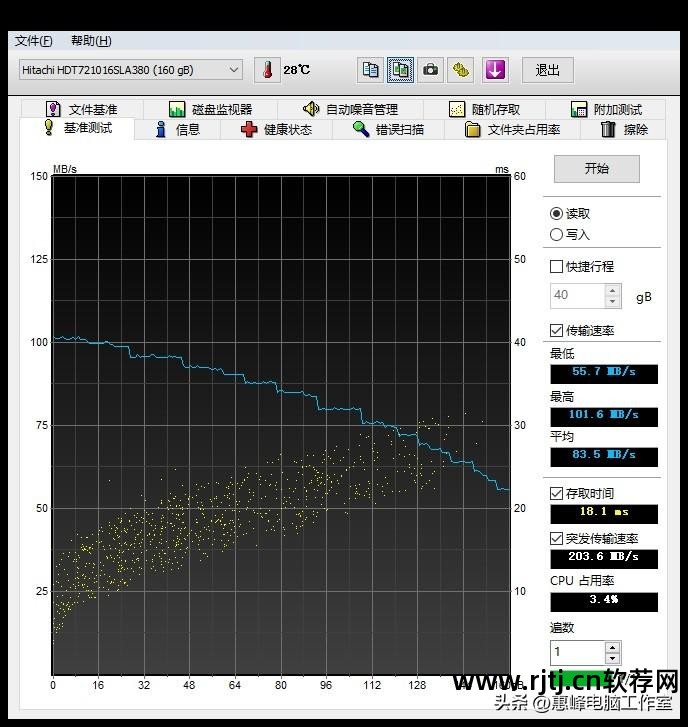Click the camera save screenshot icon
Image resolution: width=688 pixels, height=727 pixels.
[x=430, y=70]
